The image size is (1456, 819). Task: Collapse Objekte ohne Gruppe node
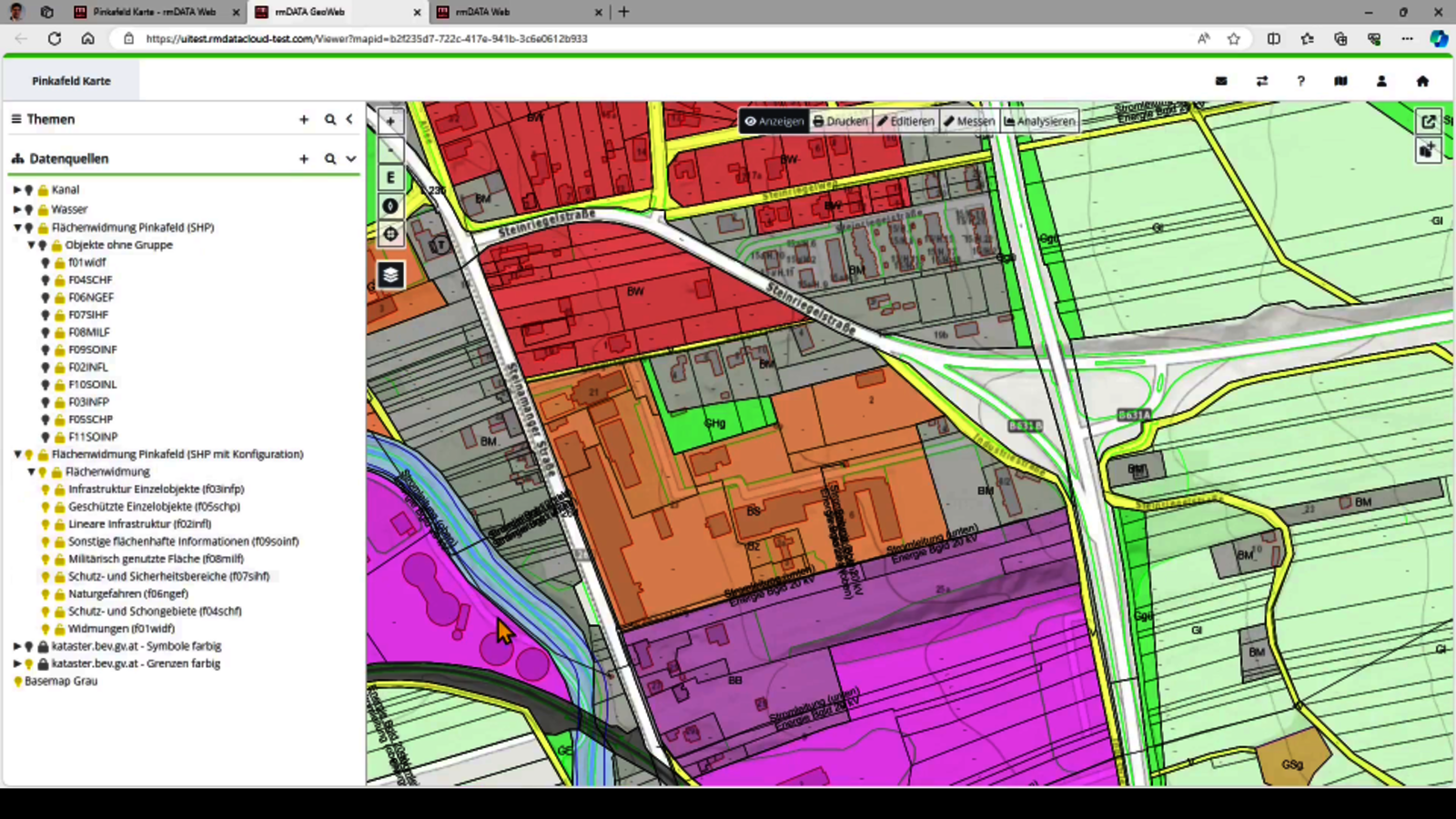click(x=31, y=245)
